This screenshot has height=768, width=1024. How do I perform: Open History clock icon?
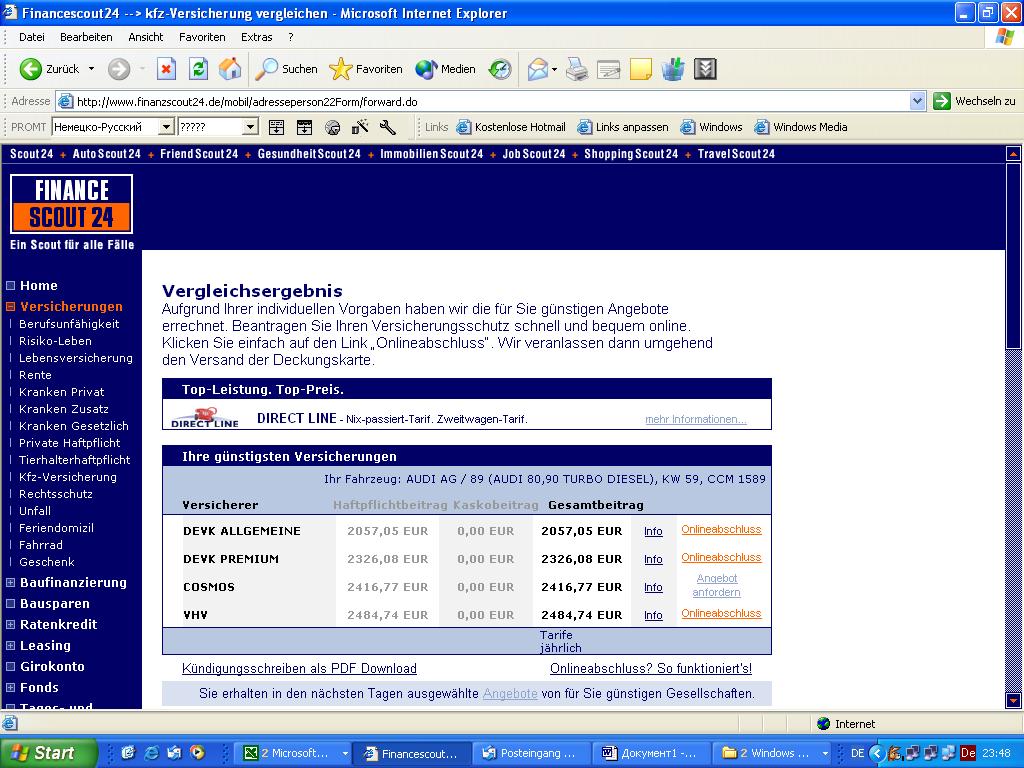(x=500, y=69)
